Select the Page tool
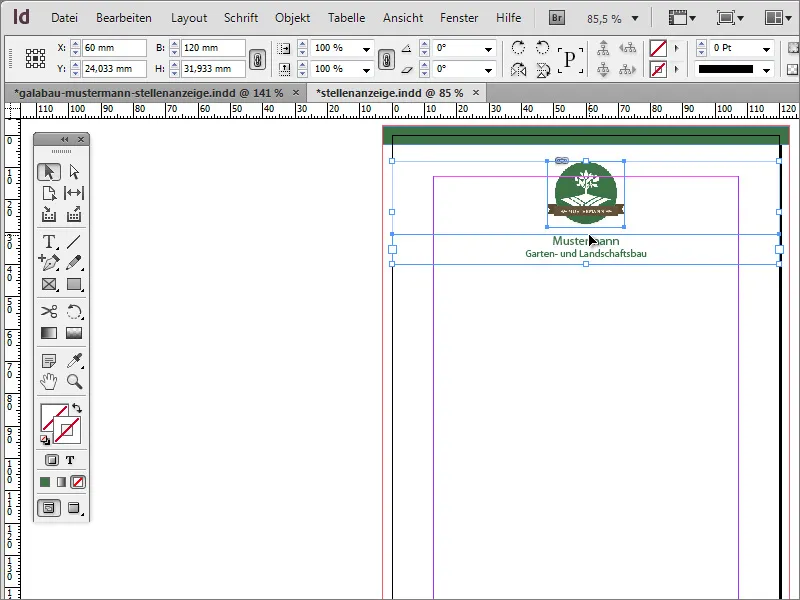The height and width of the screenshot is (600, 800). (49, 193)
